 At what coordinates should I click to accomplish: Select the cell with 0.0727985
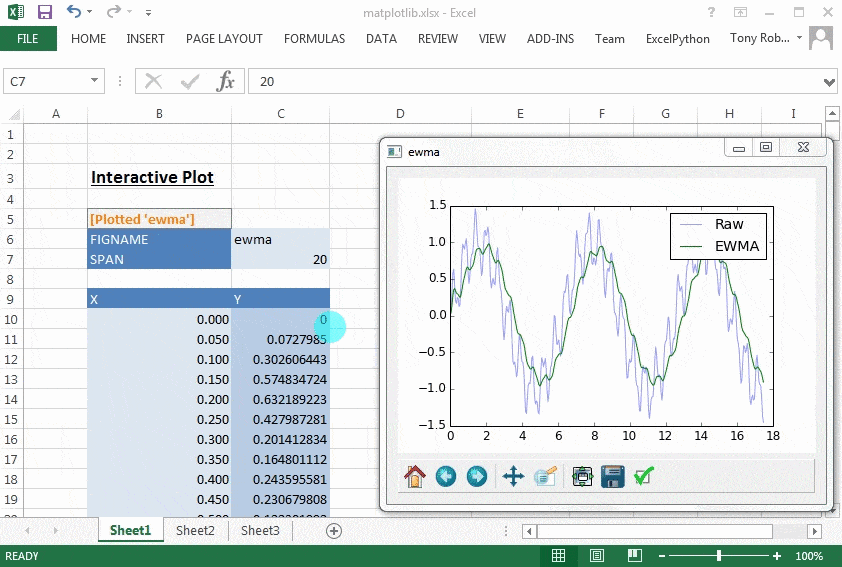point(281,339)
